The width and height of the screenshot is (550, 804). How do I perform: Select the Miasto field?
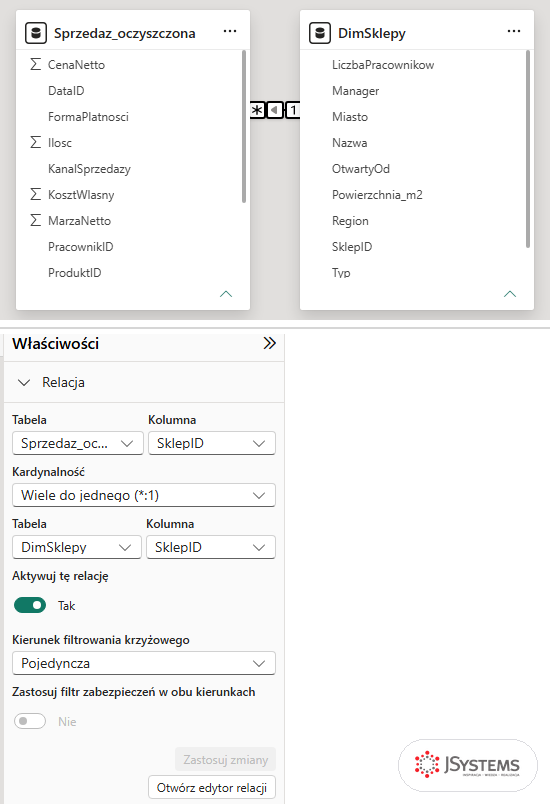tap(350, 117)
